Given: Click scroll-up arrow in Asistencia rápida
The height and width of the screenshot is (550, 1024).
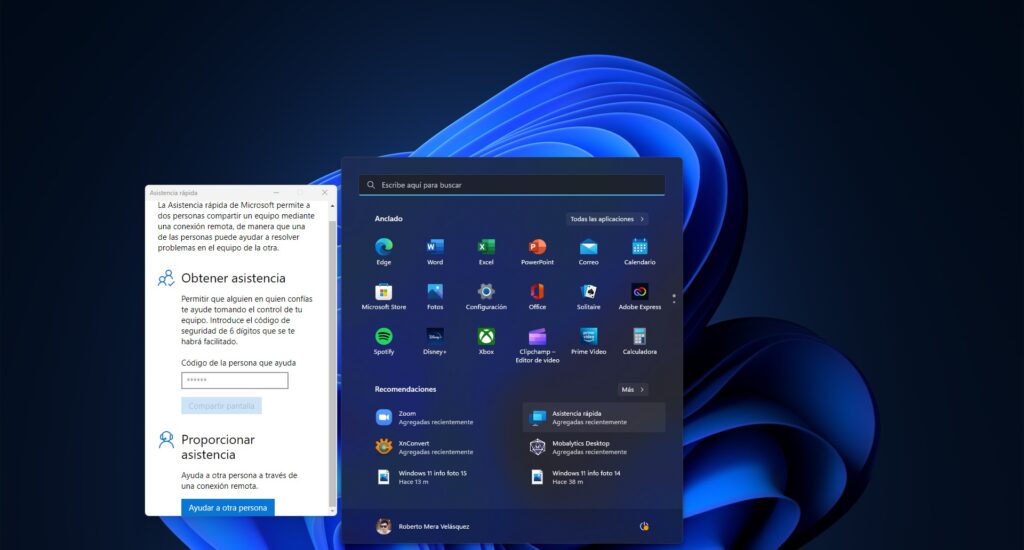Looking at the screenshot, I should click(332, 206).
